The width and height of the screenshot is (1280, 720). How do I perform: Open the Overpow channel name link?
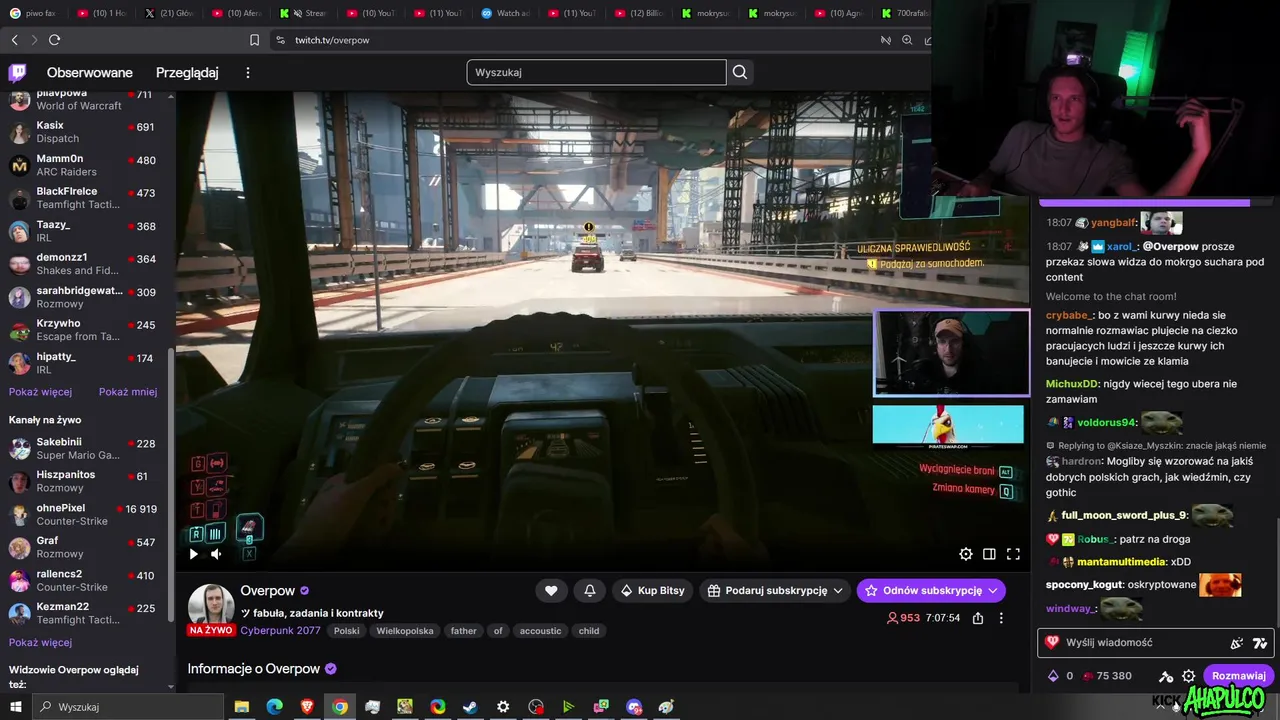(267, 591)
